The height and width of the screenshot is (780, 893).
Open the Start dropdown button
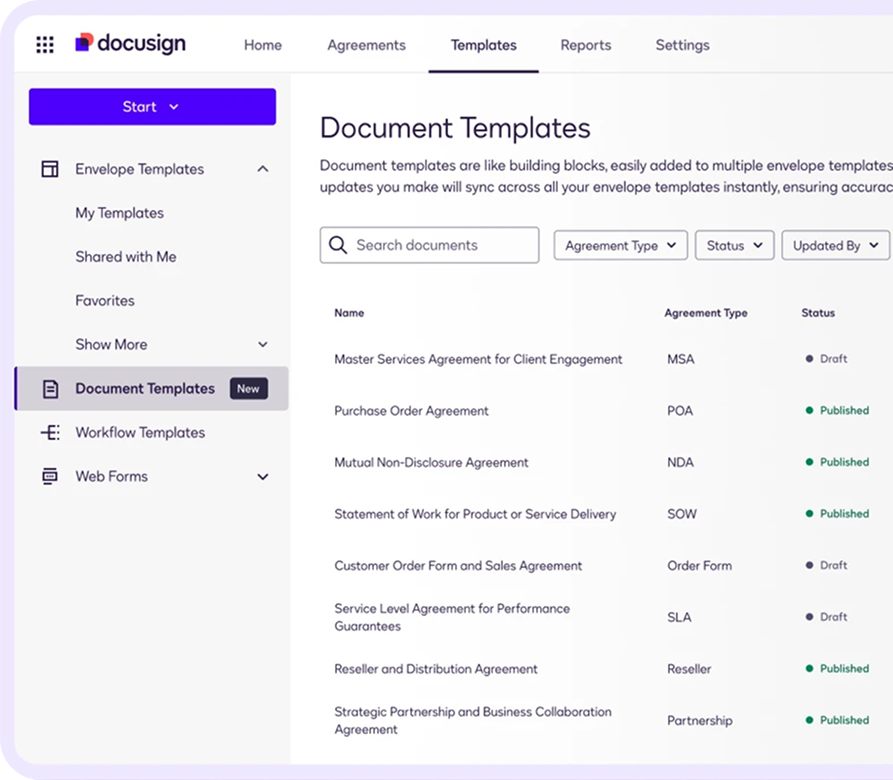tap(152, 107)
